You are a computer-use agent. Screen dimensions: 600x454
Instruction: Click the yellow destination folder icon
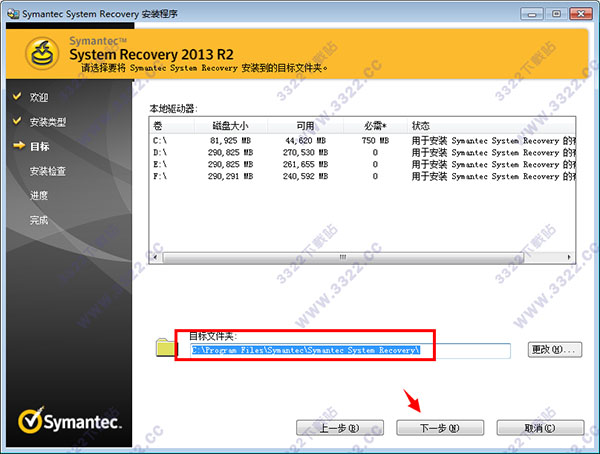coord(166,347)
